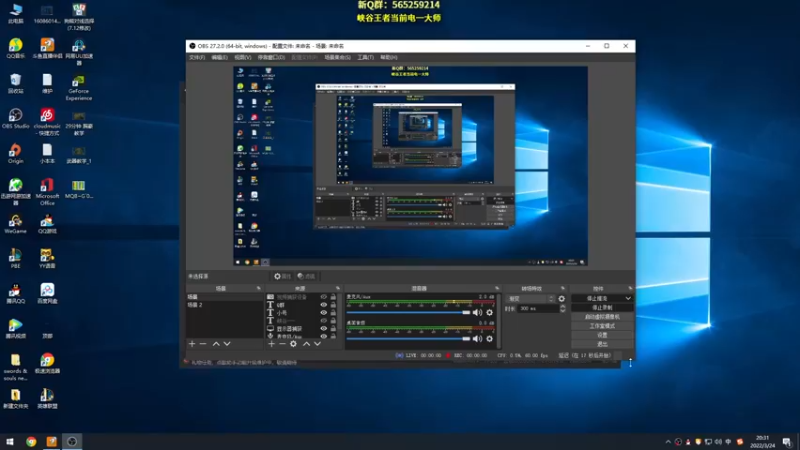800x450 pixels.
Task: Open 编辑(E) menu
Action: click(x=219, y=57)
